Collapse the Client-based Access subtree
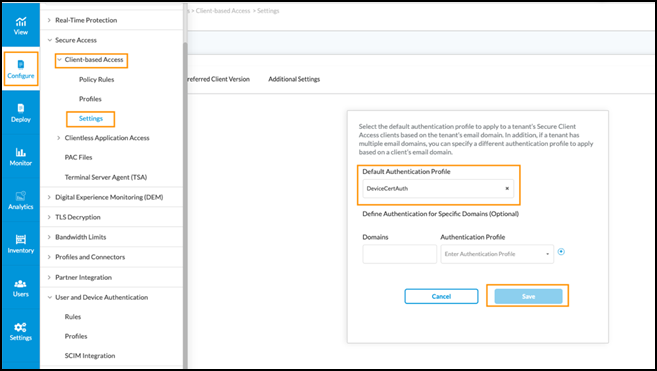This screenshot has width=657, height=371. coord(59,60)
